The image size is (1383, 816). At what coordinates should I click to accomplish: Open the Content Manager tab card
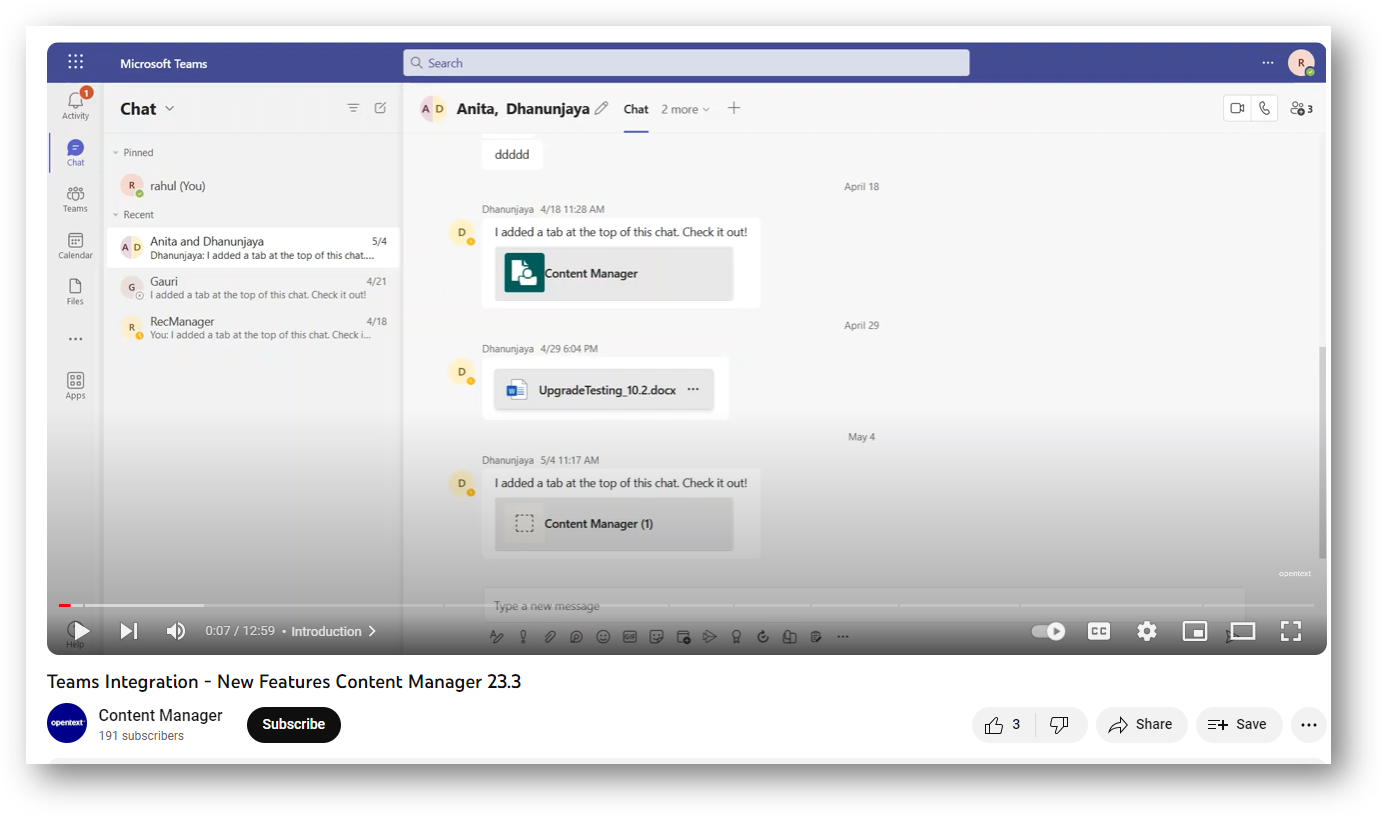pyautogui.click(x=614, y=273)
